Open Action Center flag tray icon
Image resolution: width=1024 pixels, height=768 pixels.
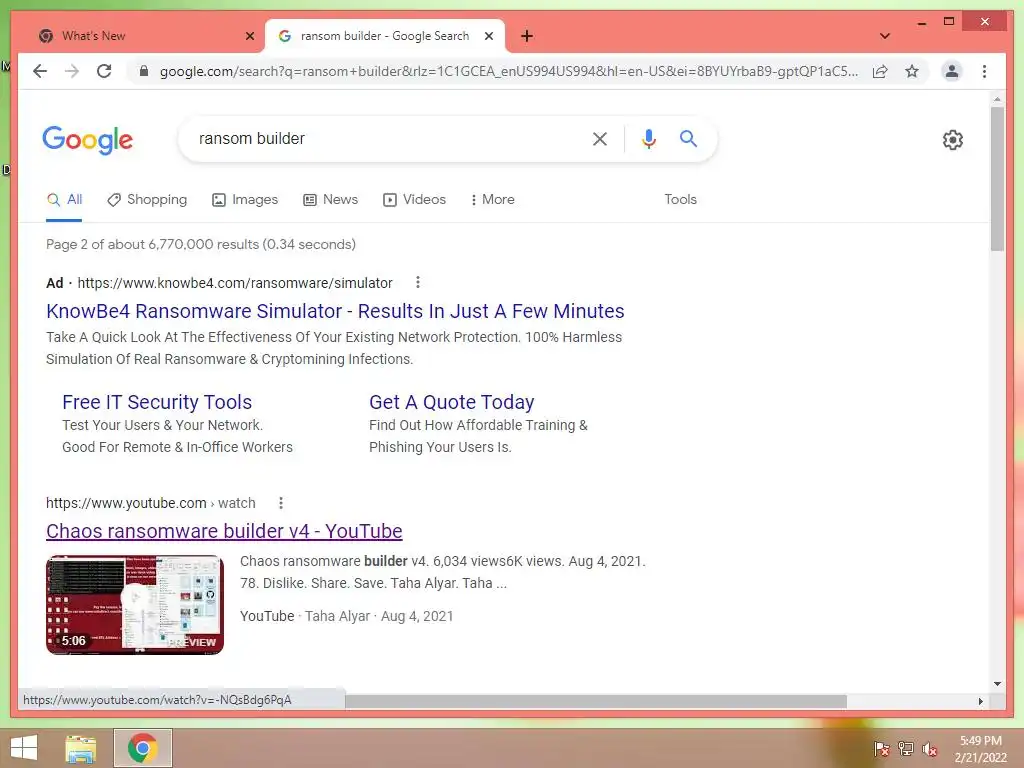pyautogui.click(x=882, y=748)
